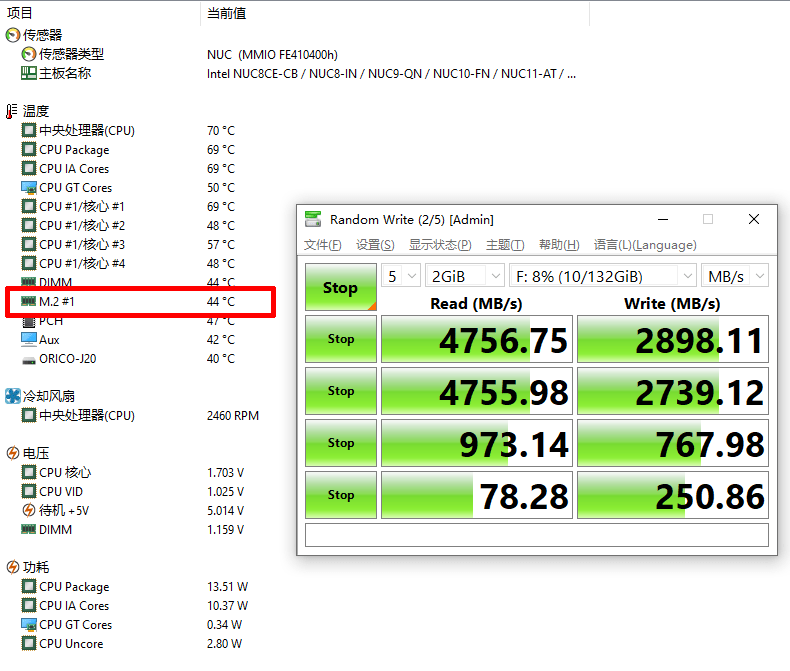
Task: Select the 1.703 V CPU core value
Action: (225, 473)
